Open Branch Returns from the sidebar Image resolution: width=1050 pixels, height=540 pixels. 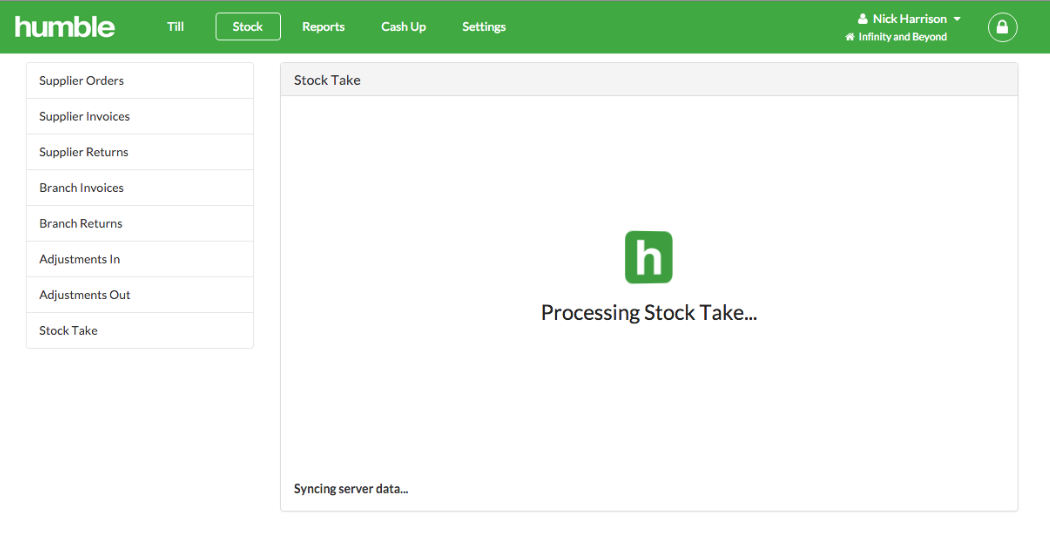140,224
